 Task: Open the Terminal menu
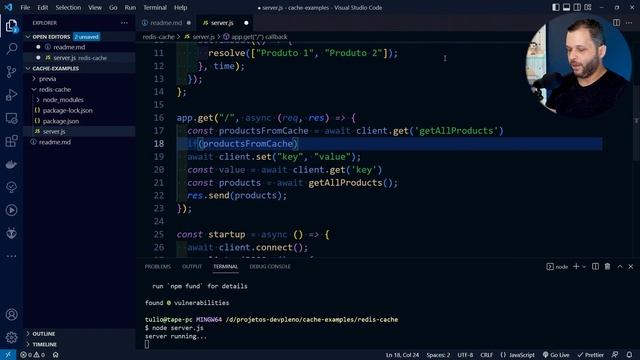pos(155,7)
